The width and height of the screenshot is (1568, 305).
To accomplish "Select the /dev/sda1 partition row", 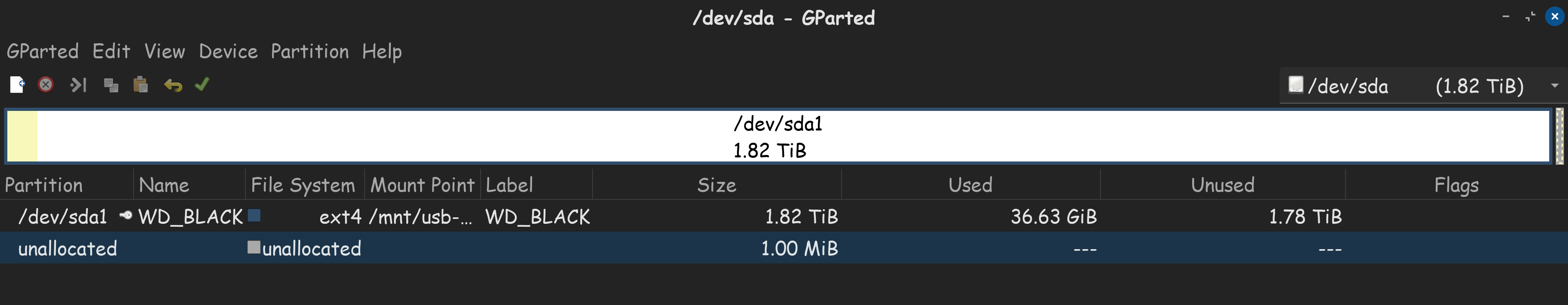I will [784, 216].
